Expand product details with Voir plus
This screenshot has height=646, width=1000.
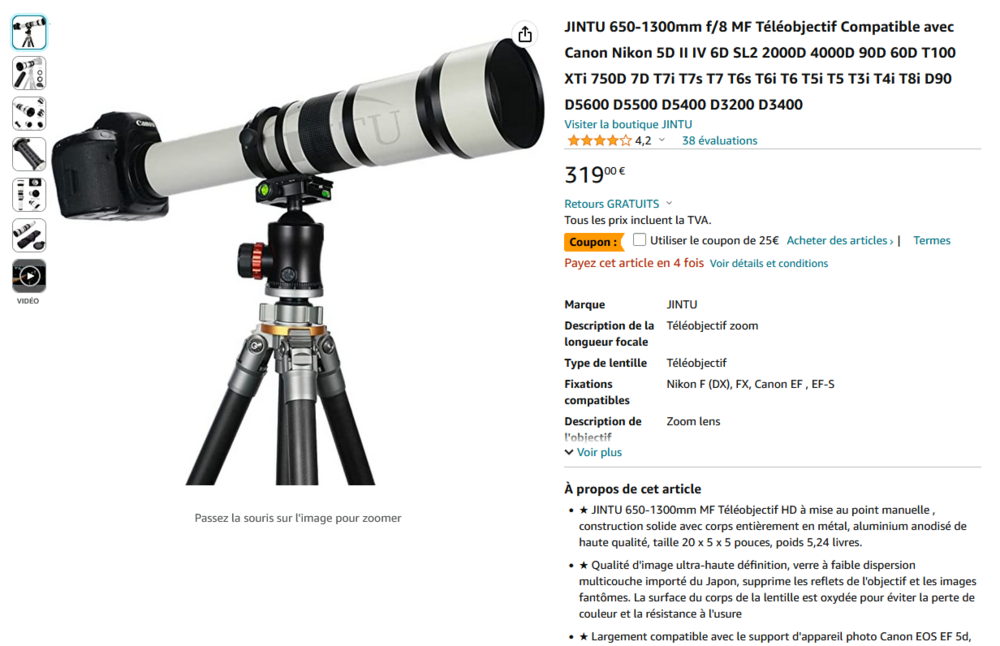coord(593,452)
